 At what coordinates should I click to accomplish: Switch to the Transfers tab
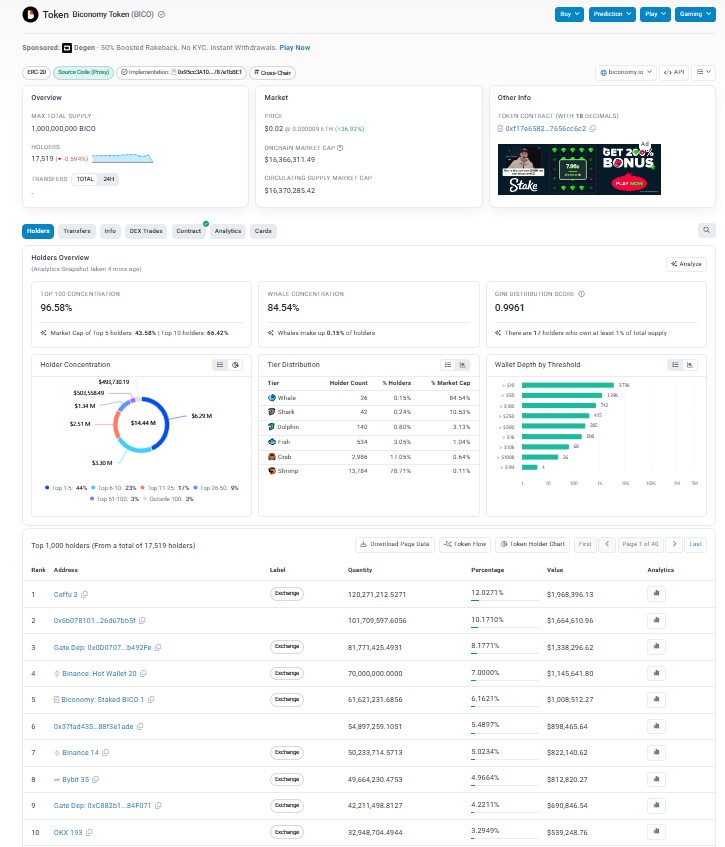point(77,231)
